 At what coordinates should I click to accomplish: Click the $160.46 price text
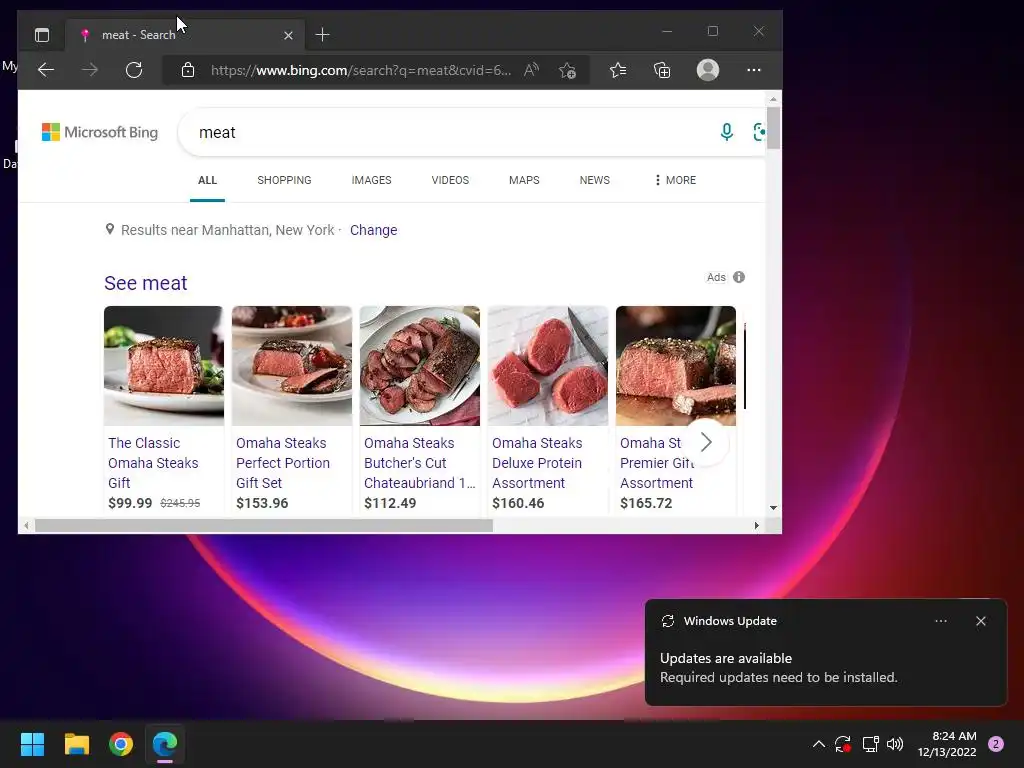coord(518,503)
